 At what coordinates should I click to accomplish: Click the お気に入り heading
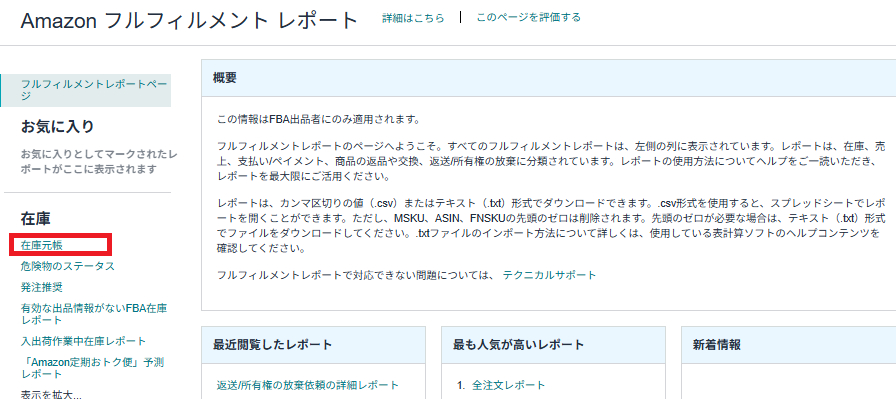click(57, 126)
